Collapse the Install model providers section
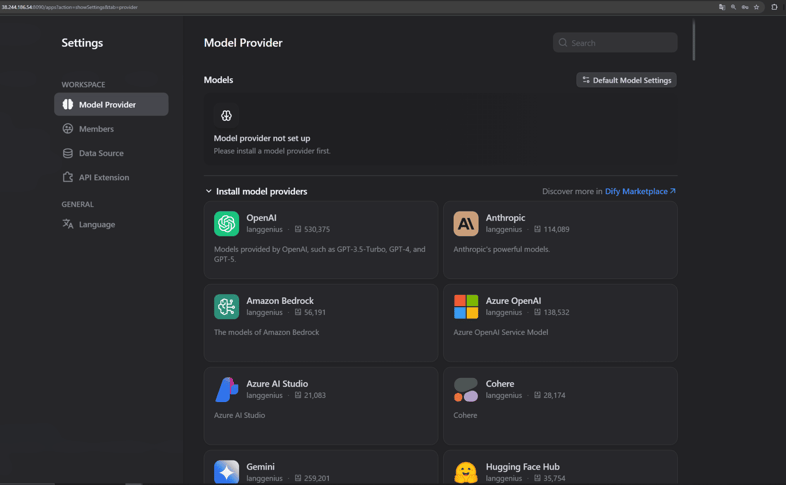Screen dimensions: 786x485 pyautogui.click(x=209, y=191)
